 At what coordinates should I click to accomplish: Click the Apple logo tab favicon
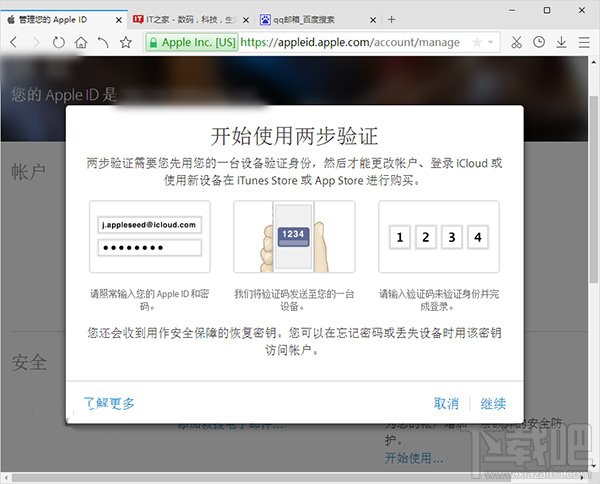(x=11, y=20)
